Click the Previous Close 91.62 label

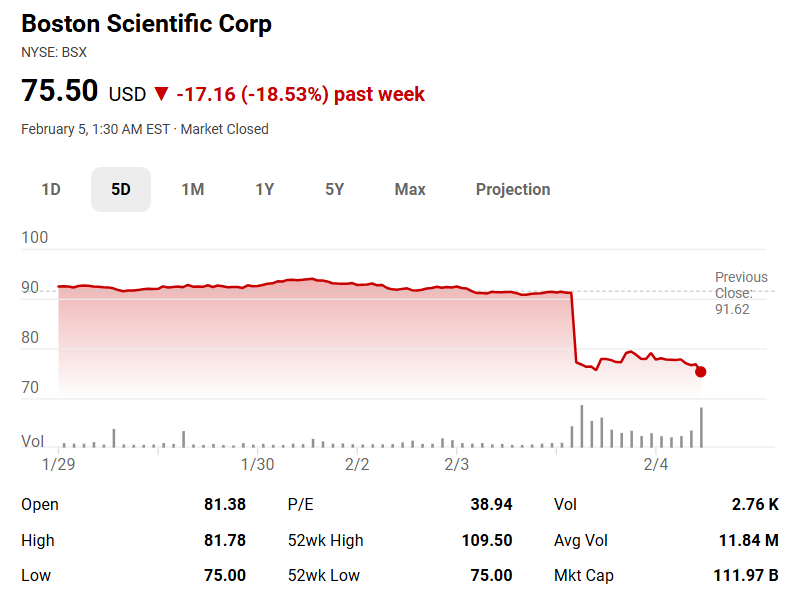coord(741,293)
